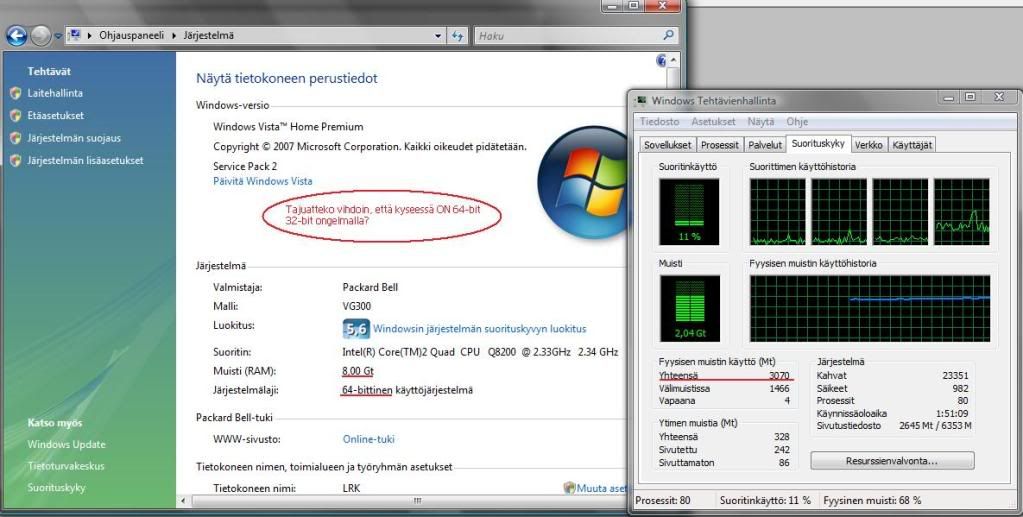Viewport: 1023px width, 517px height.
Task: Switch to the Käyttäjät tab
Action: (x=912, y=145)
